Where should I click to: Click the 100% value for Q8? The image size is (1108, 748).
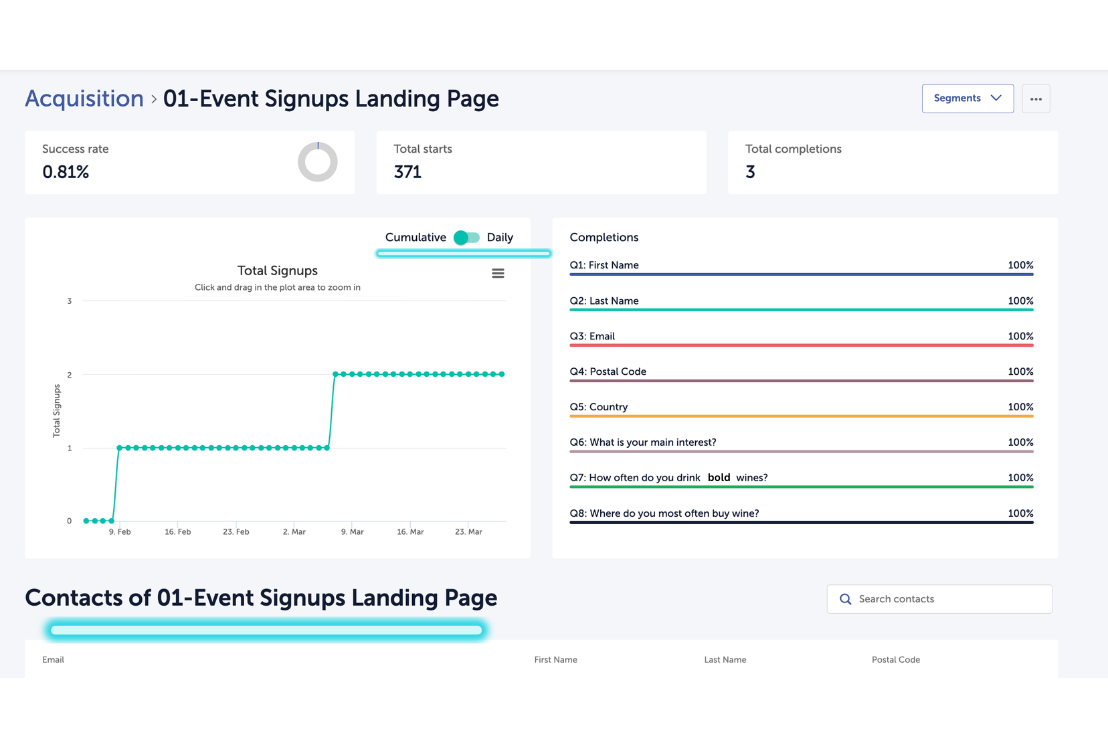1020,513
